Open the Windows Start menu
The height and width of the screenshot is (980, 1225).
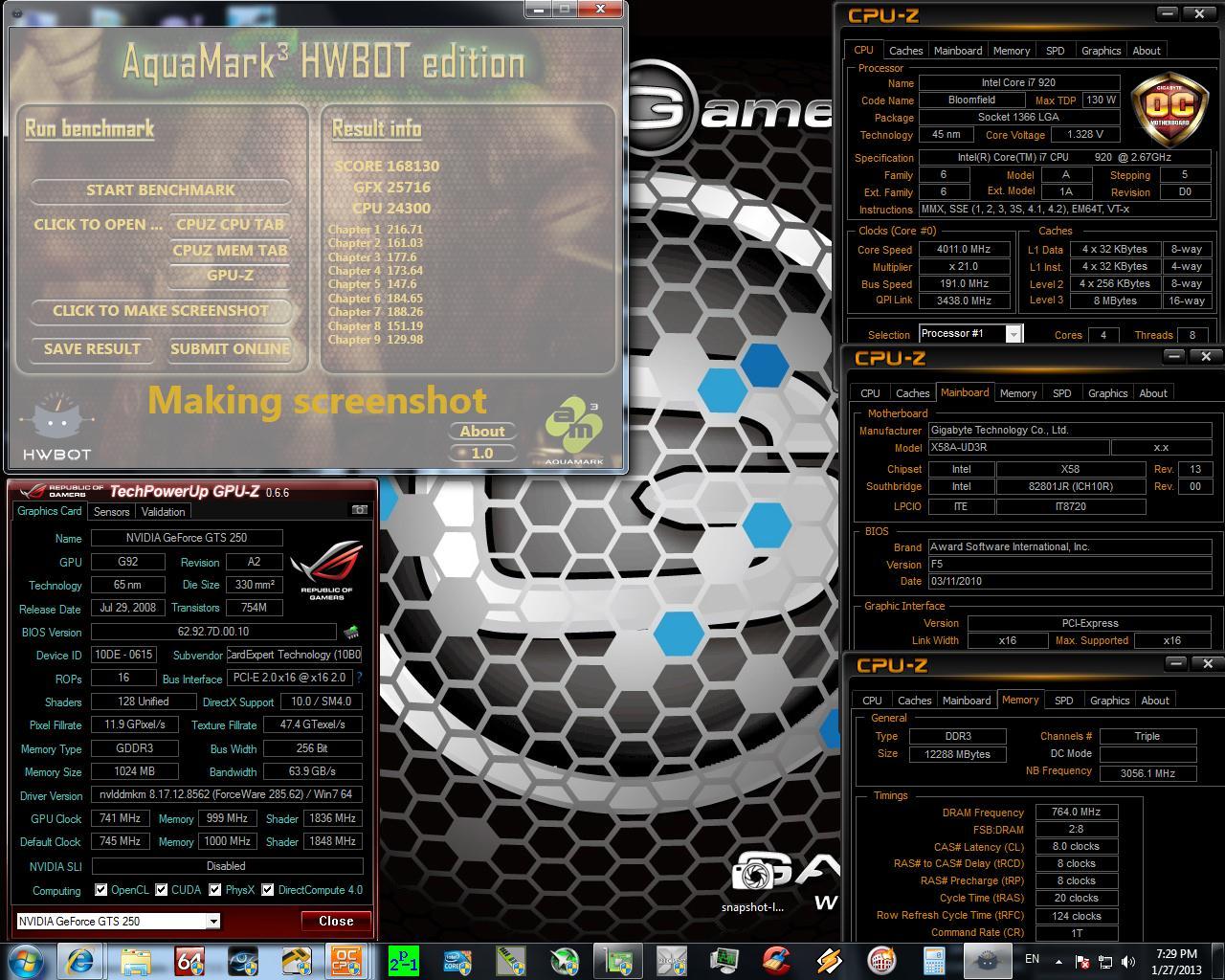pyautogui.click(x=24, y=960)
